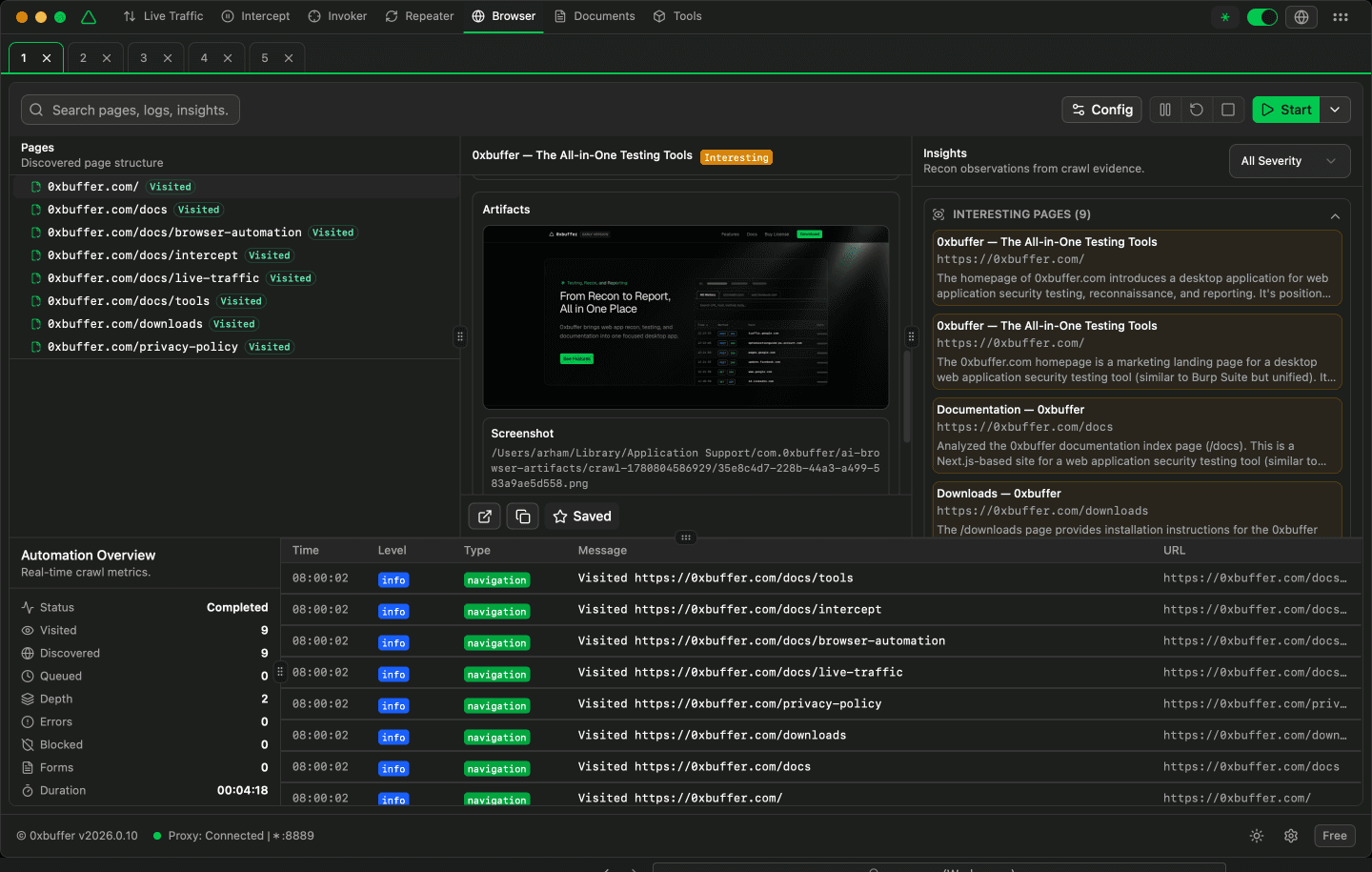Click the Message column header
Viewport: 1372px width, 872px height.
[602, 551]
